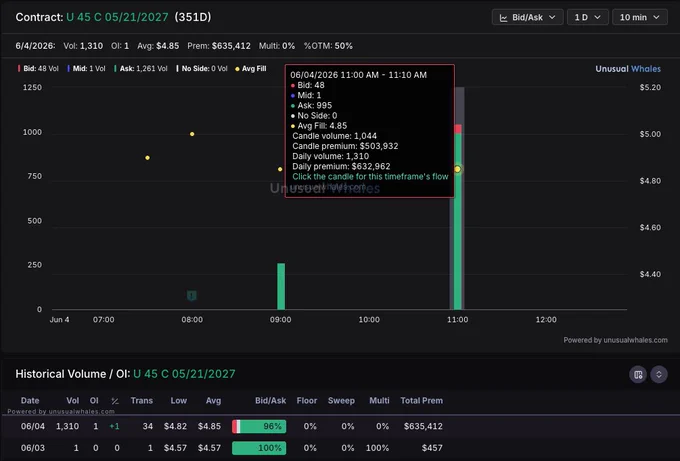Click the avg fill dot at 09:00
The image size is (680, 461).
(280, 169)
